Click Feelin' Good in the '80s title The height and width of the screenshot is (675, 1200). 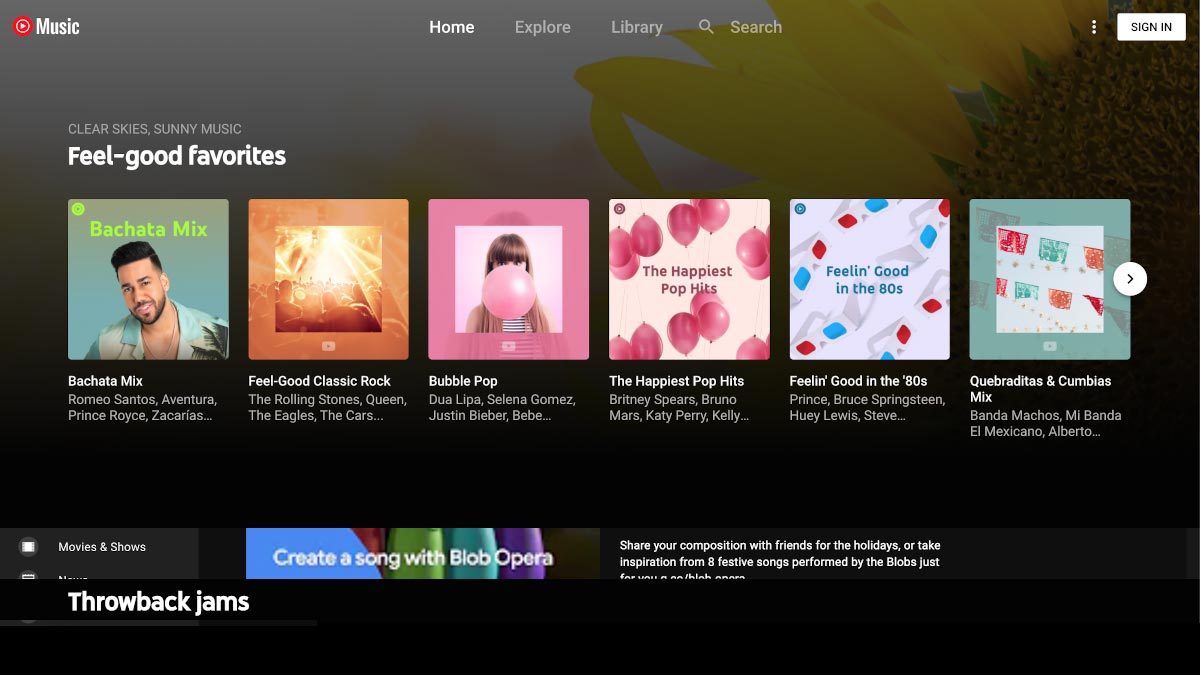(x=858, y=381)
